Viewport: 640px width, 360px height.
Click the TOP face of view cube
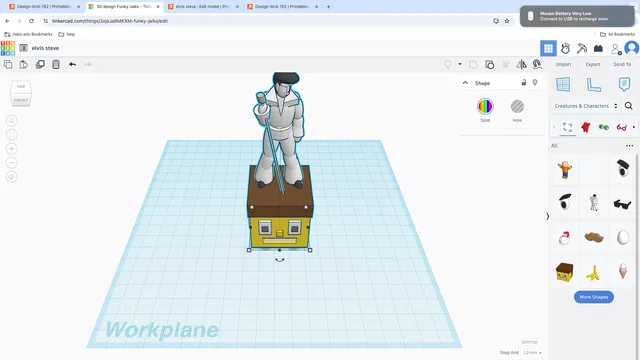pos(21,87)
